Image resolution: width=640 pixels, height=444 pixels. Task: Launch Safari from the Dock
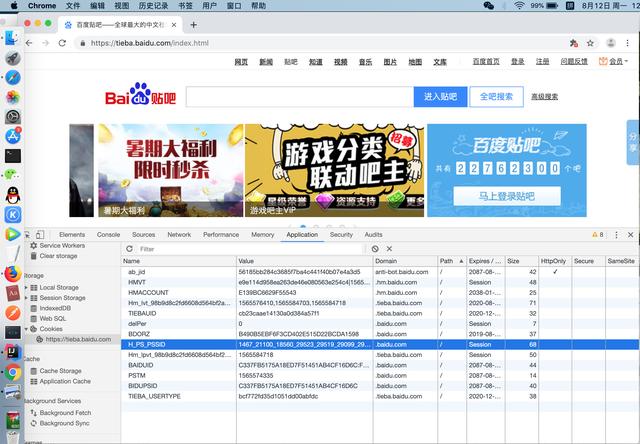coord(13,78)
